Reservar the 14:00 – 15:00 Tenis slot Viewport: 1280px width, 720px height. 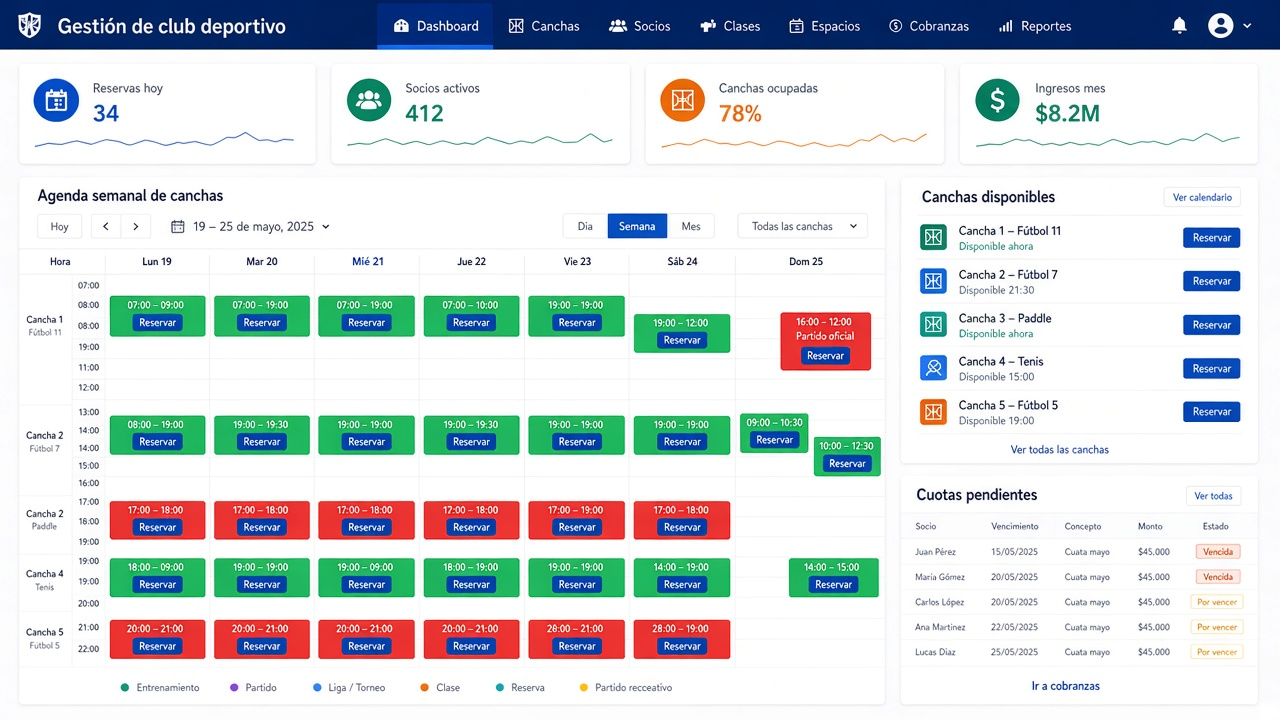(834, 585)
